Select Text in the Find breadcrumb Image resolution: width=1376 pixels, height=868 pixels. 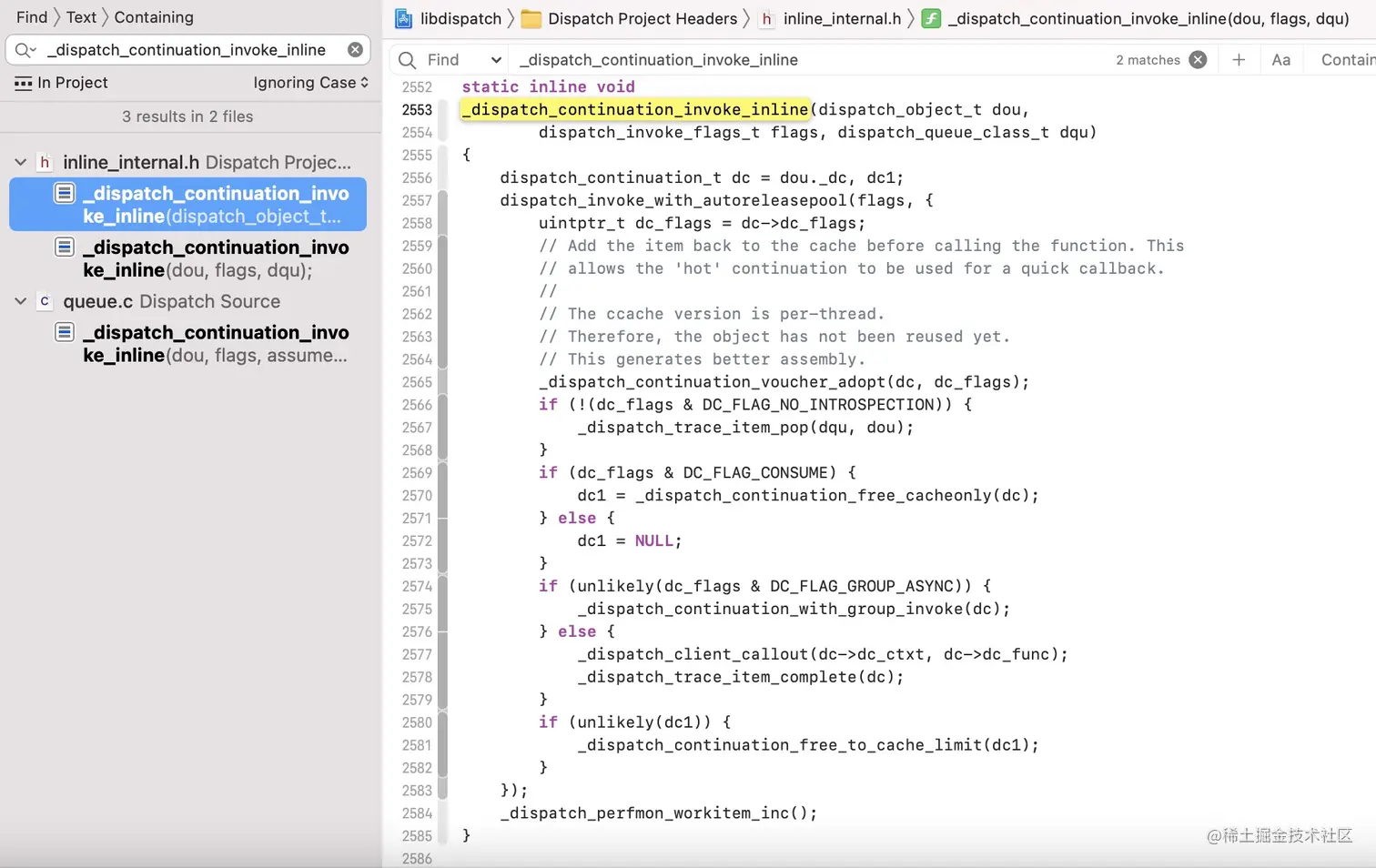click(x=81, y=16)
